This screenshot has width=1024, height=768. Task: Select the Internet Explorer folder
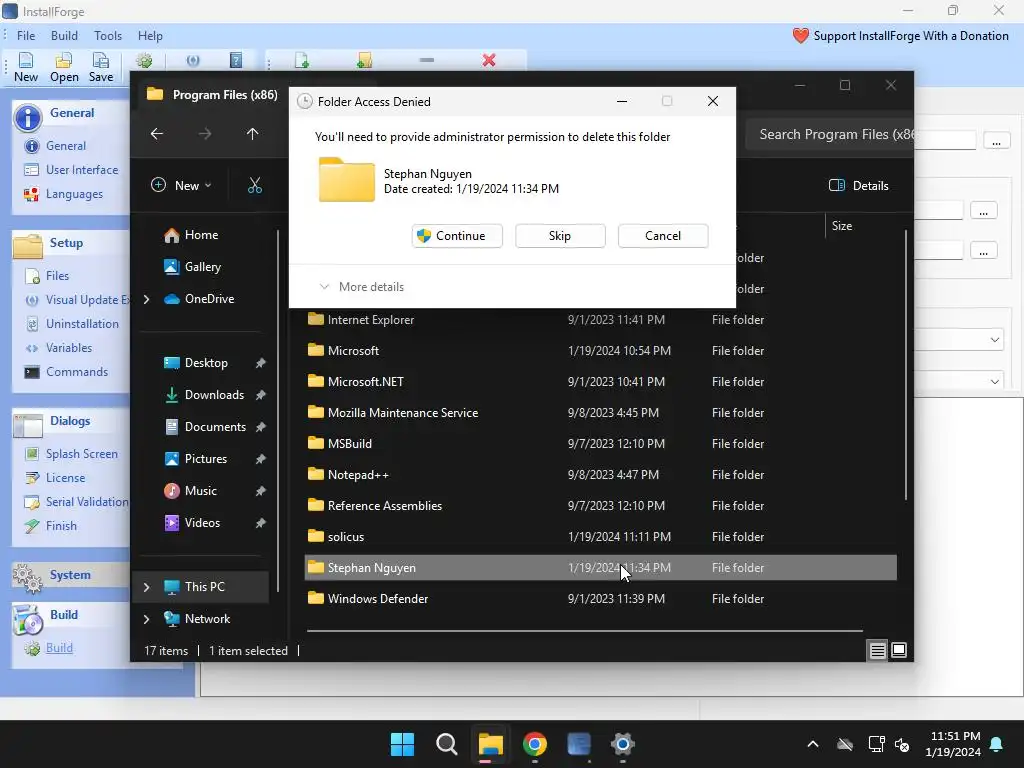600,320
